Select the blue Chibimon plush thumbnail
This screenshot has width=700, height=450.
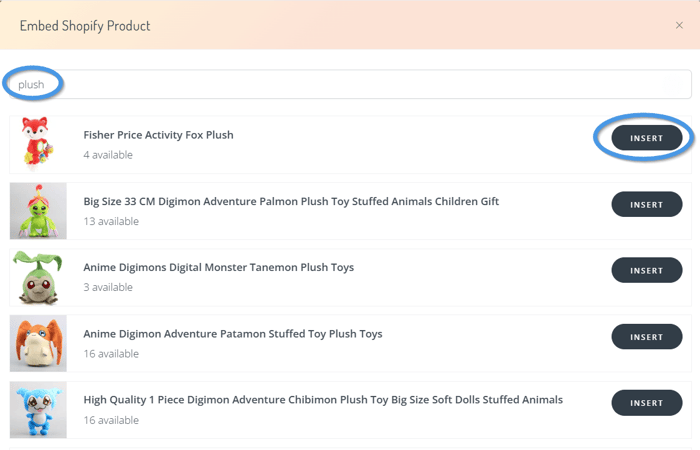(x=38, y=409)
